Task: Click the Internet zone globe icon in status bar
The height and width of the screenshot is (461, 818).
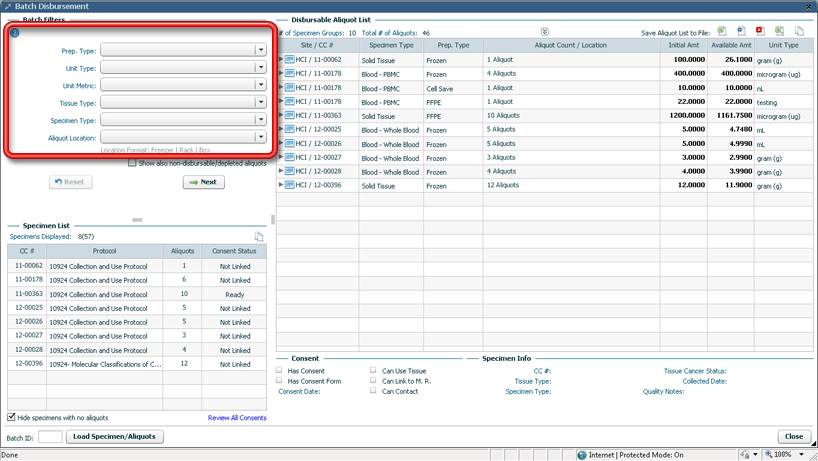Action: point(582,455)
